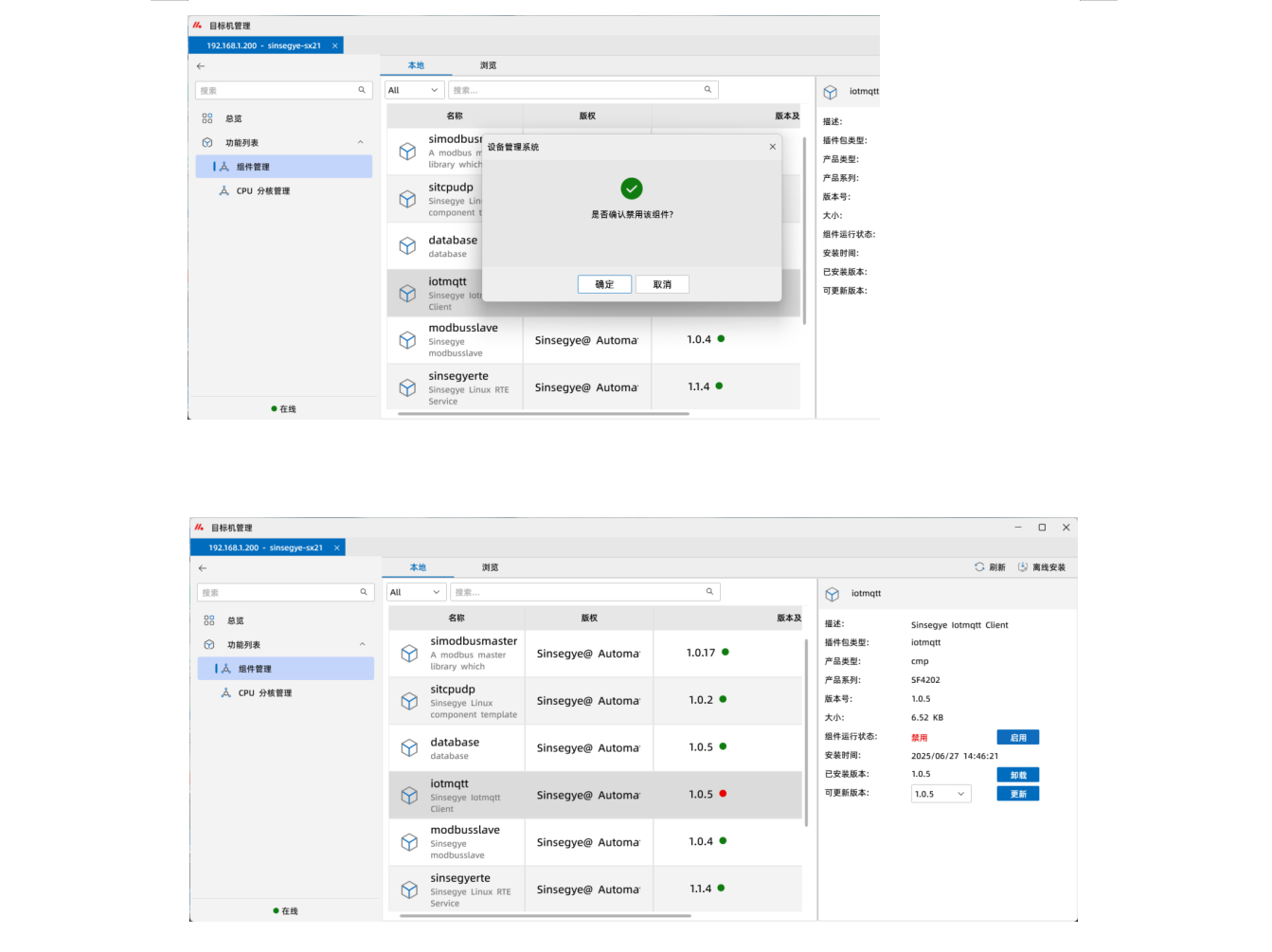Click simodbusmaster package cube icon in lower window
The image size is (1272, 952).
[x=409, y=654]
